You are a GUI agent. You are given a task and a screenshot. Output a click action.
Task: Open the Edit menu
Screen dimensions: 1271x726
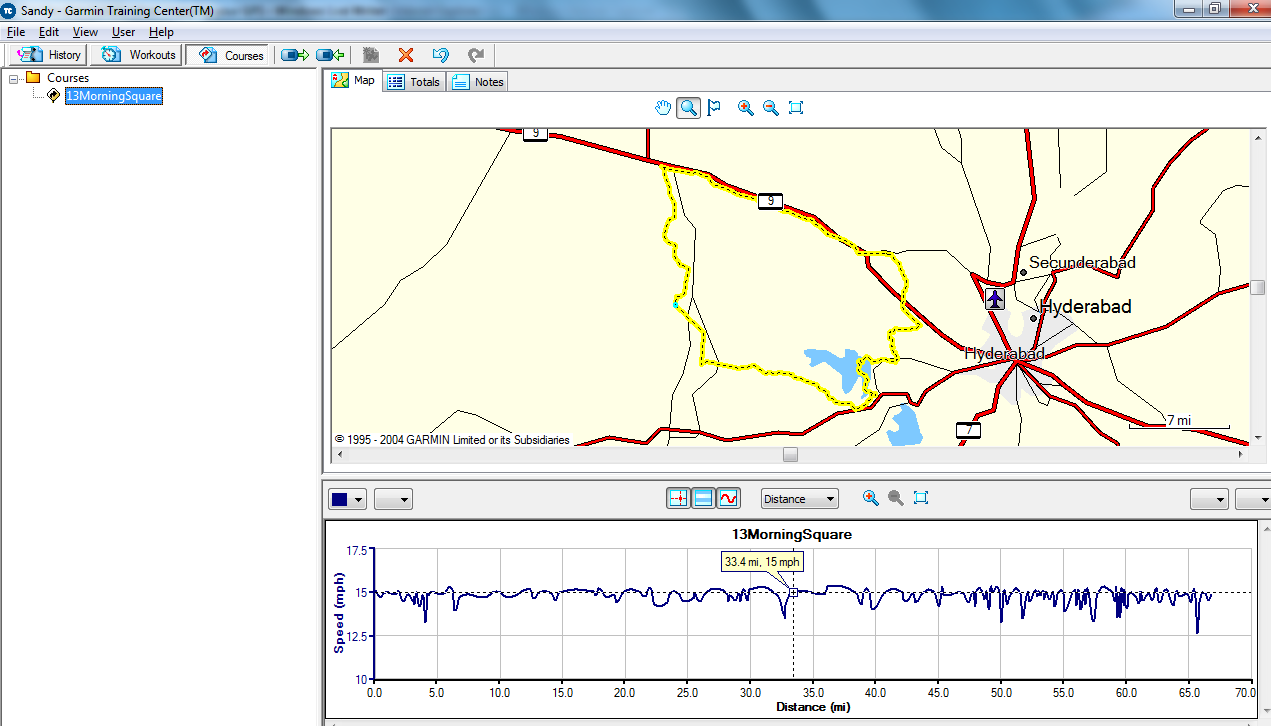pos(49,32)
